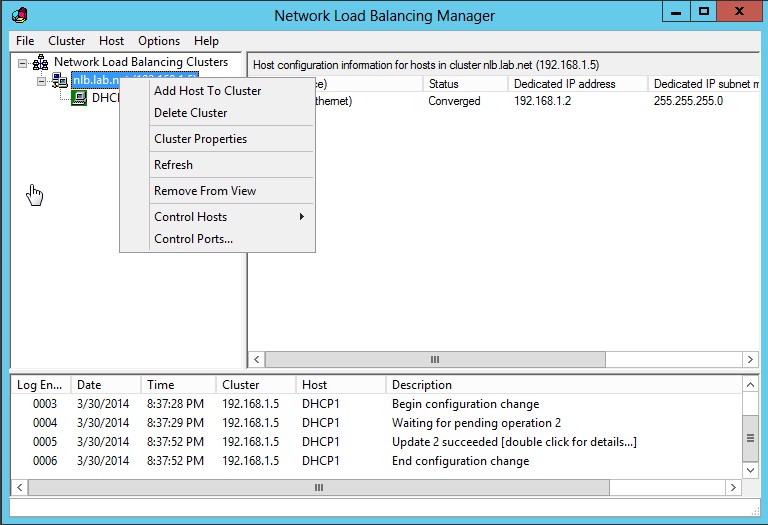Viewport: 768px width, 525px height.
Task: Open the Options menu
Action: coord(159,41)
